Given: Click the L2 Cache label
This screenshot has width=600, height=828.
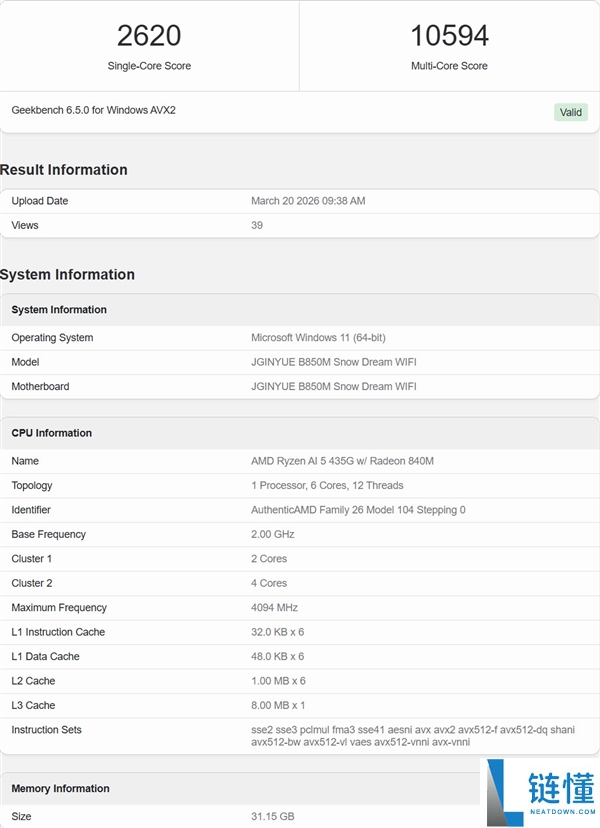Looking at the screenshot, I should point(33,681).
